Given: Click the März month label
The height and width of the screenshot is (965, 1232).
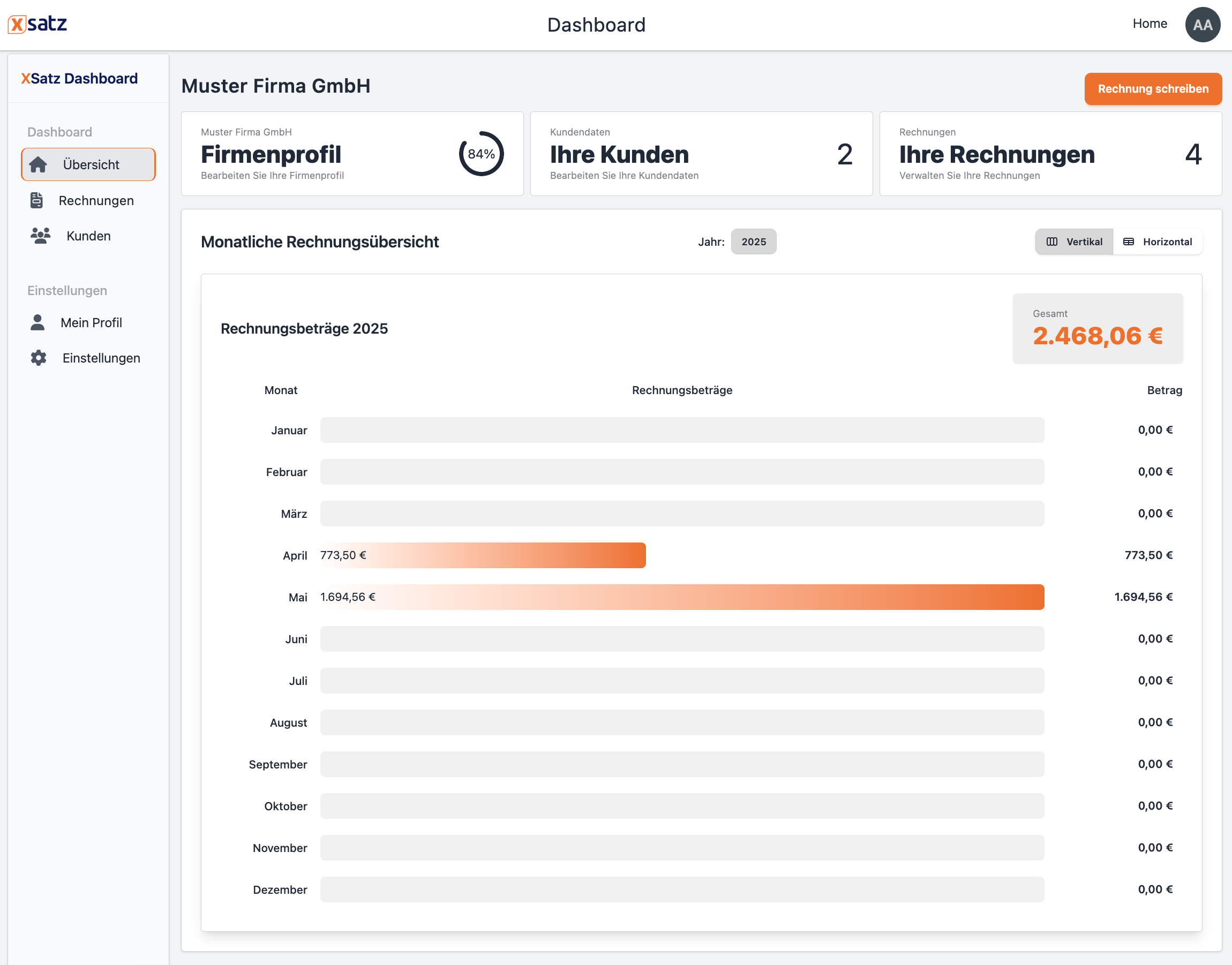Looking at the screenshot, I should [x=294, y=514].
